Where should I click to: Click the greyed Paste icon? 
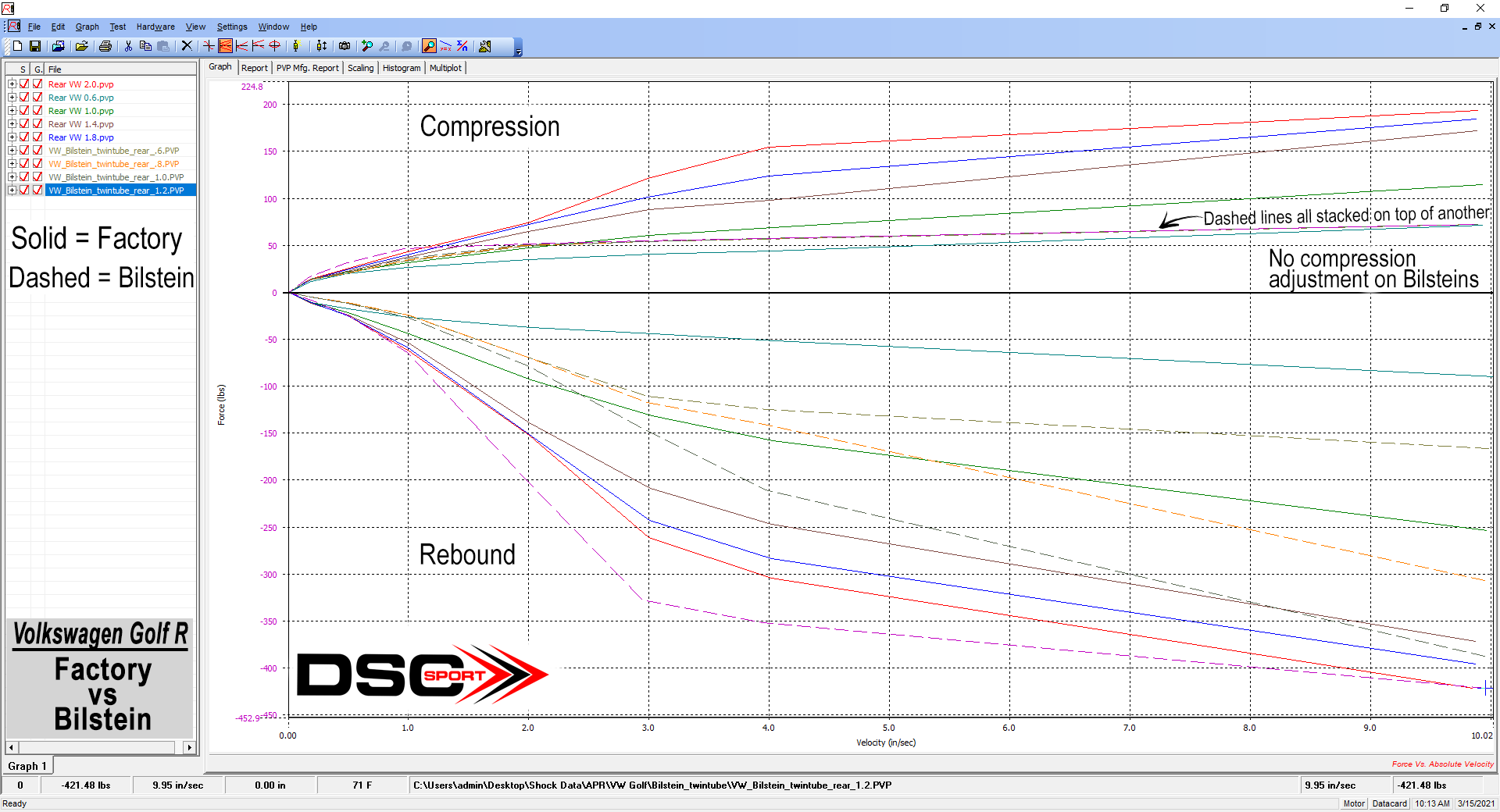point(163,46)
